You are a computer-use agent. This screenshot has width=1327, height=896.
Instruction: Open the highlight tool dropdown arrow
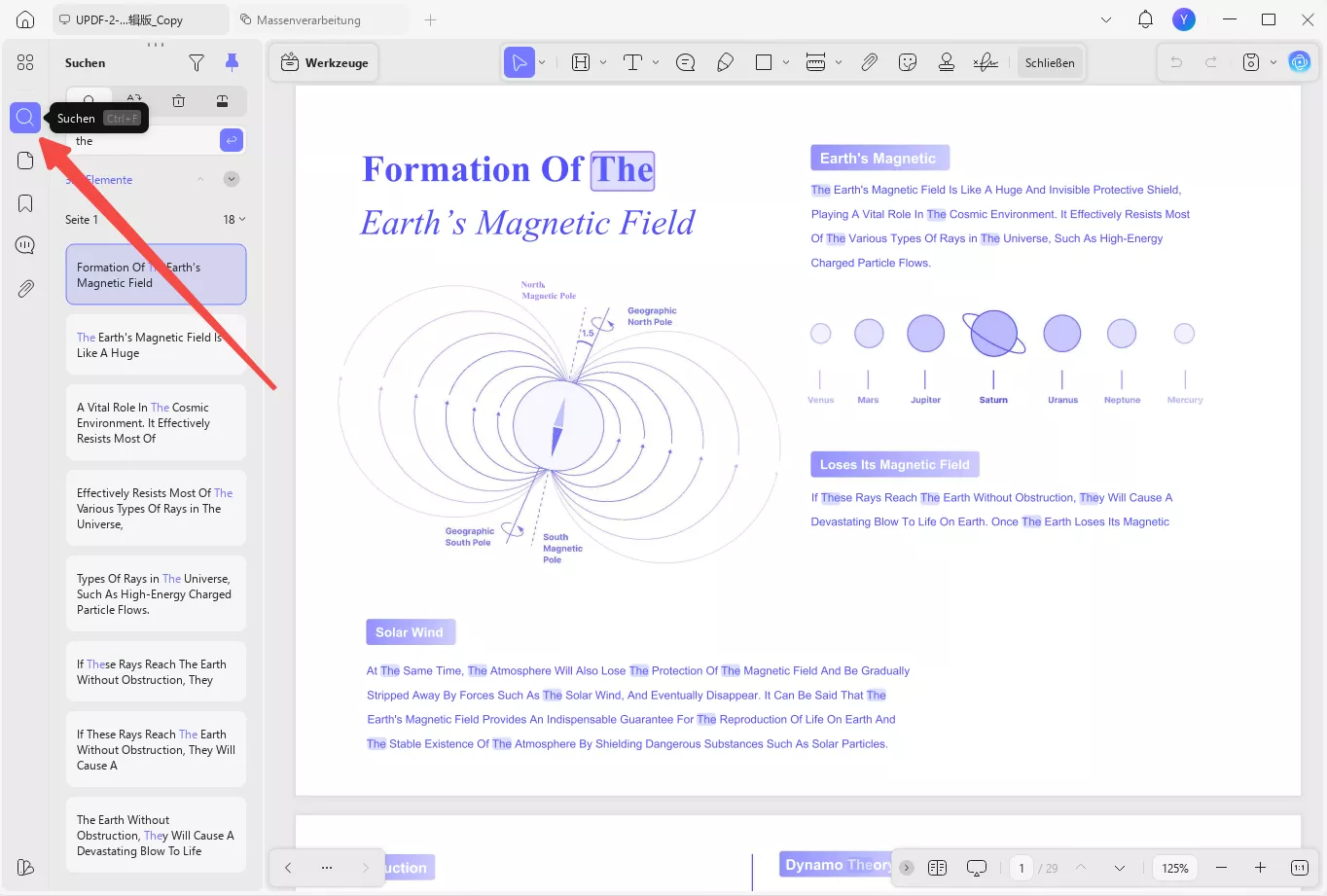[603, 62]
